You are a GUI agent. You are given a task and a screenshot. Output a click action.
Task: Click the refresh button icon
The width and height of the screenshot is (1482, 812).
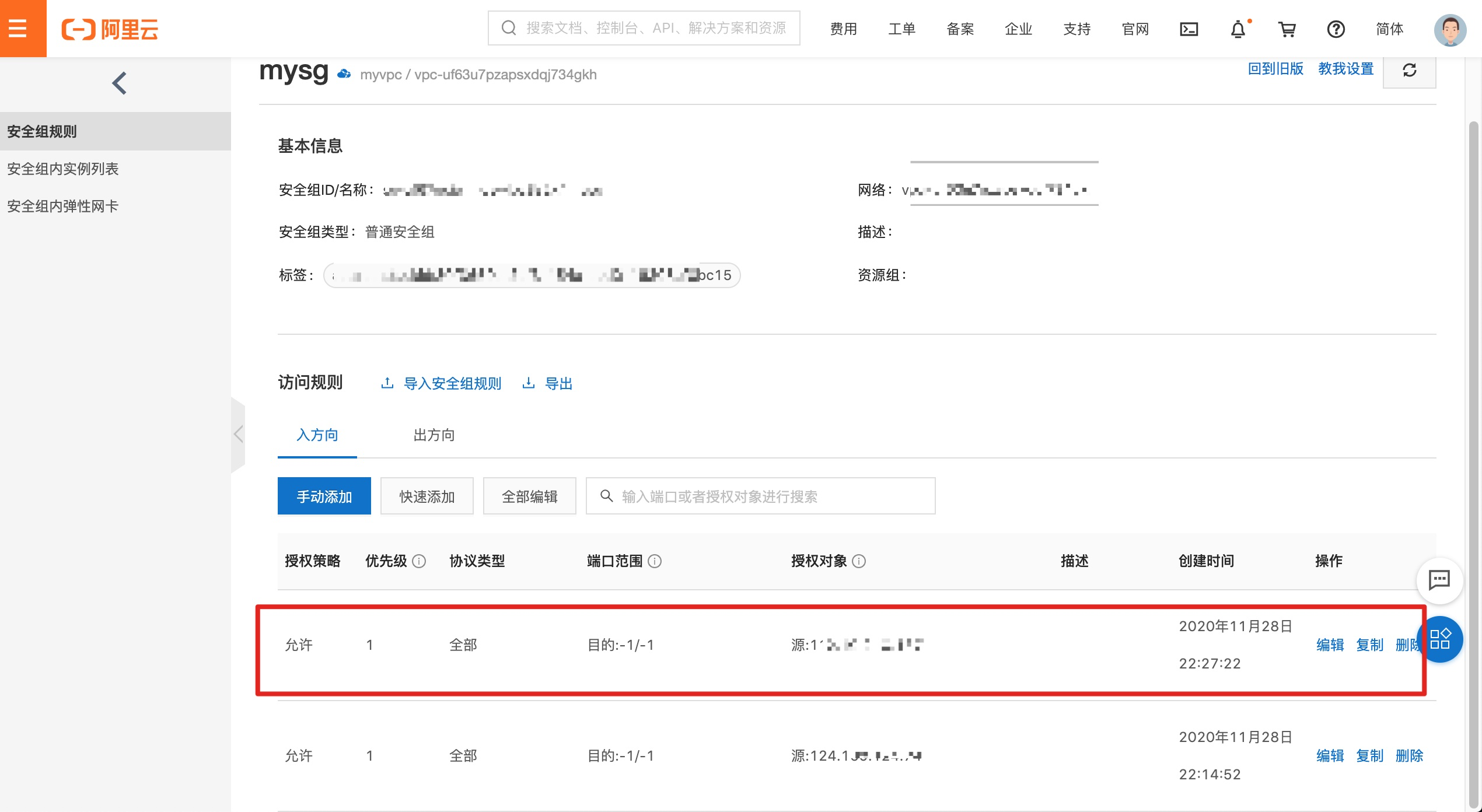tap(1409, 70)
